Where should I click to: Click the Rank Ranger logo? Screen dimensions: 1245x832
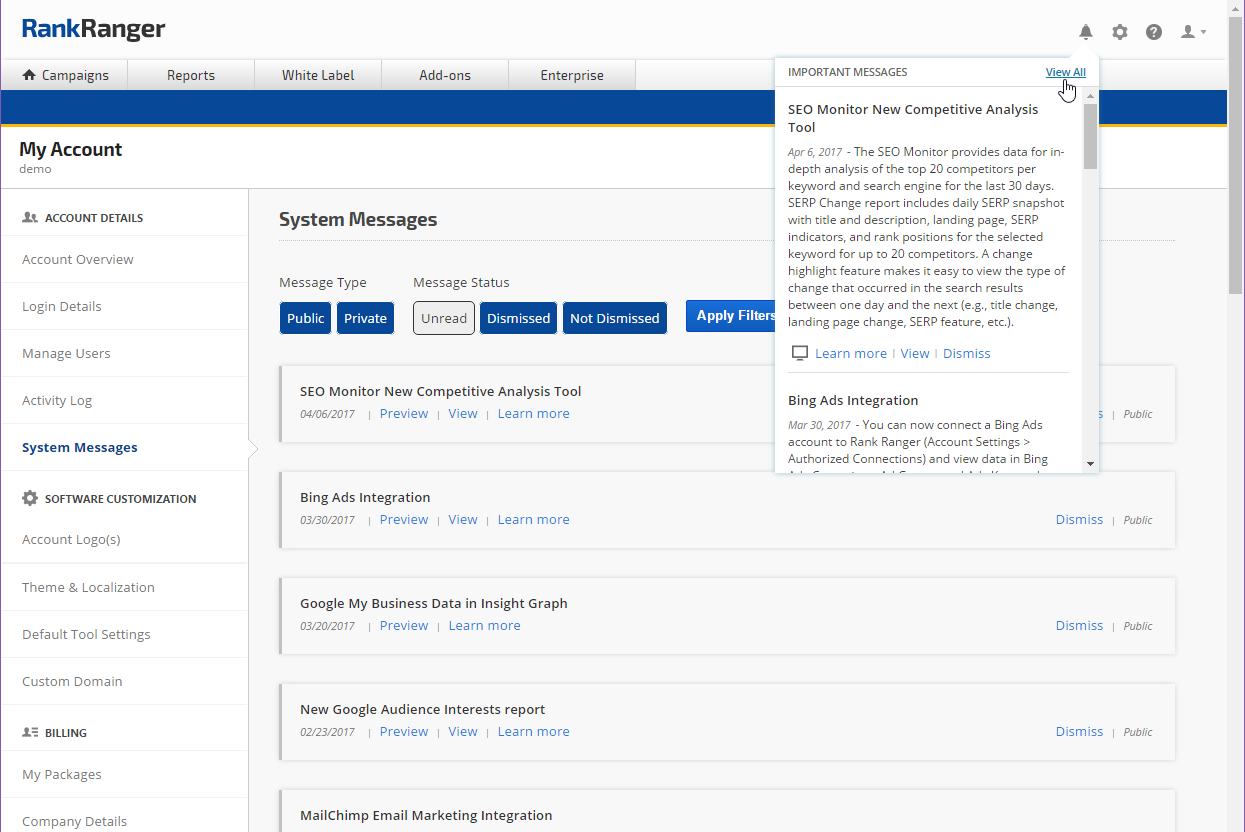click(94, 29)
